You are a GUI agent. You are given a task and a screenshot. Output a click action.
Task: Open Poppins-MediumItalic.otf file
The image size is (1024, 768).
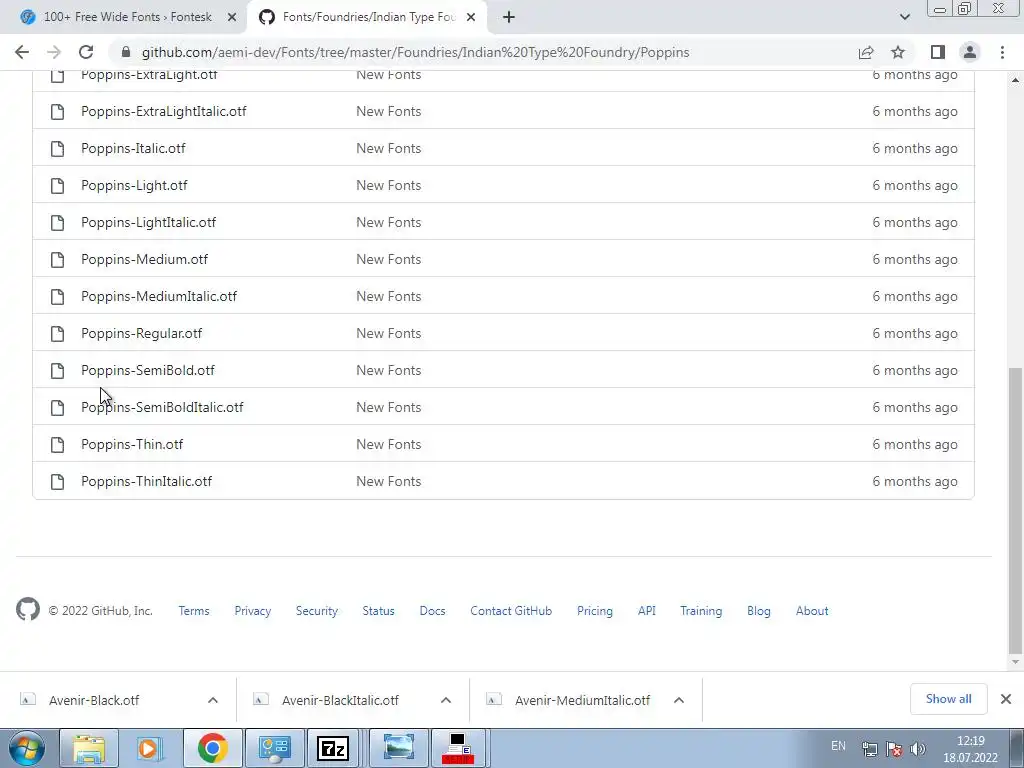159,296
